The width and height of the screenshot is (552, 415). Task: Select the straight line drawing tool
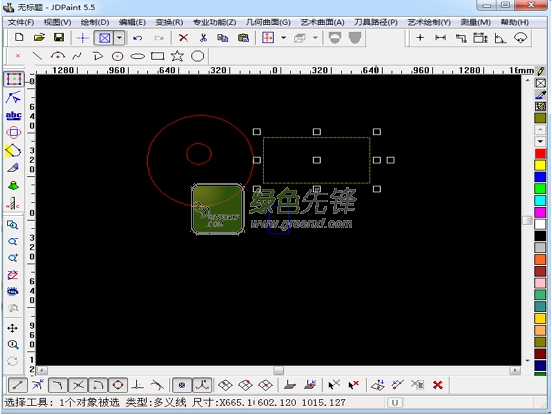tap(37, 56)
